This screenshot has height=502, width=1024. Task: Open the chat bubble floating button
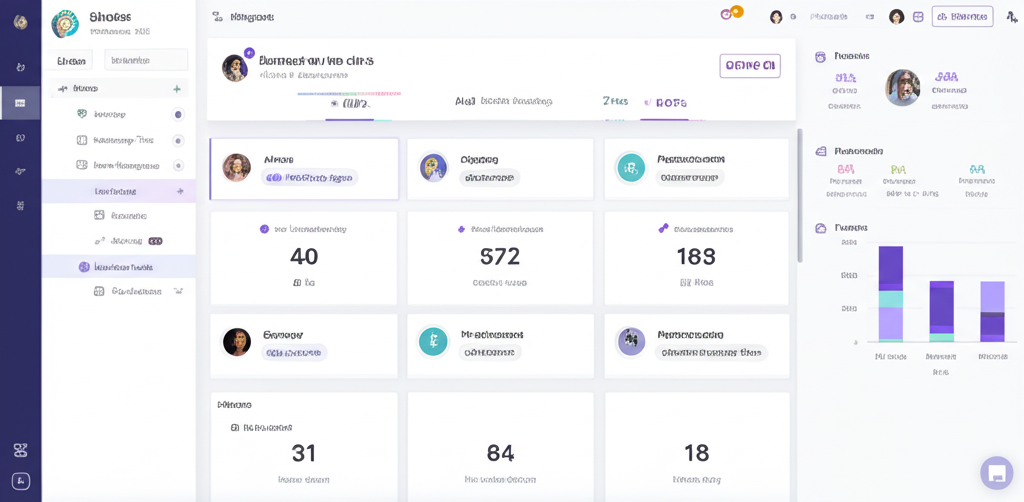[996, 473]
